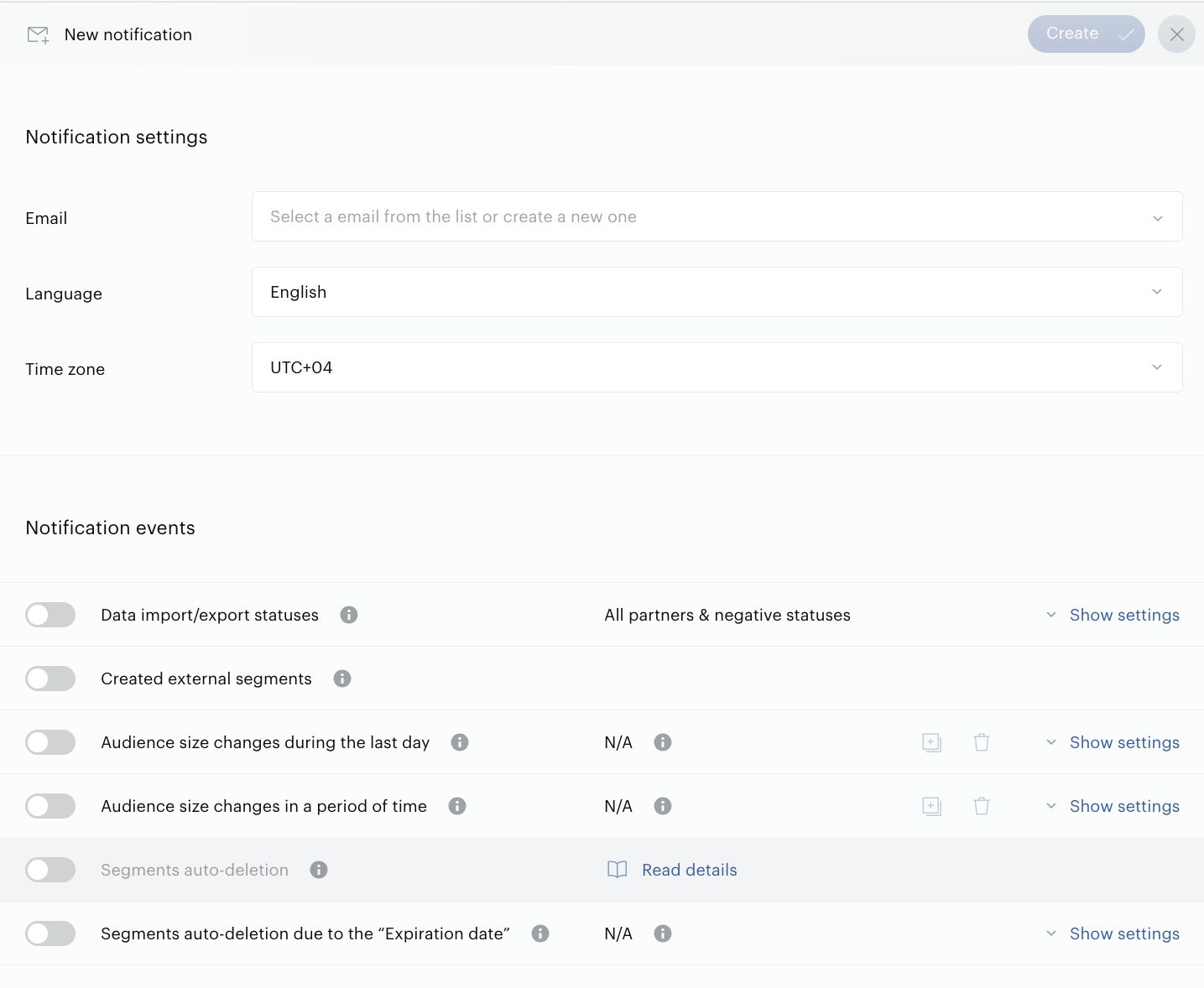The width and height of the screenshot is (1204, 988).
Task: Info icon beside N/A in period of time row
Action: [x=663, y=806]
